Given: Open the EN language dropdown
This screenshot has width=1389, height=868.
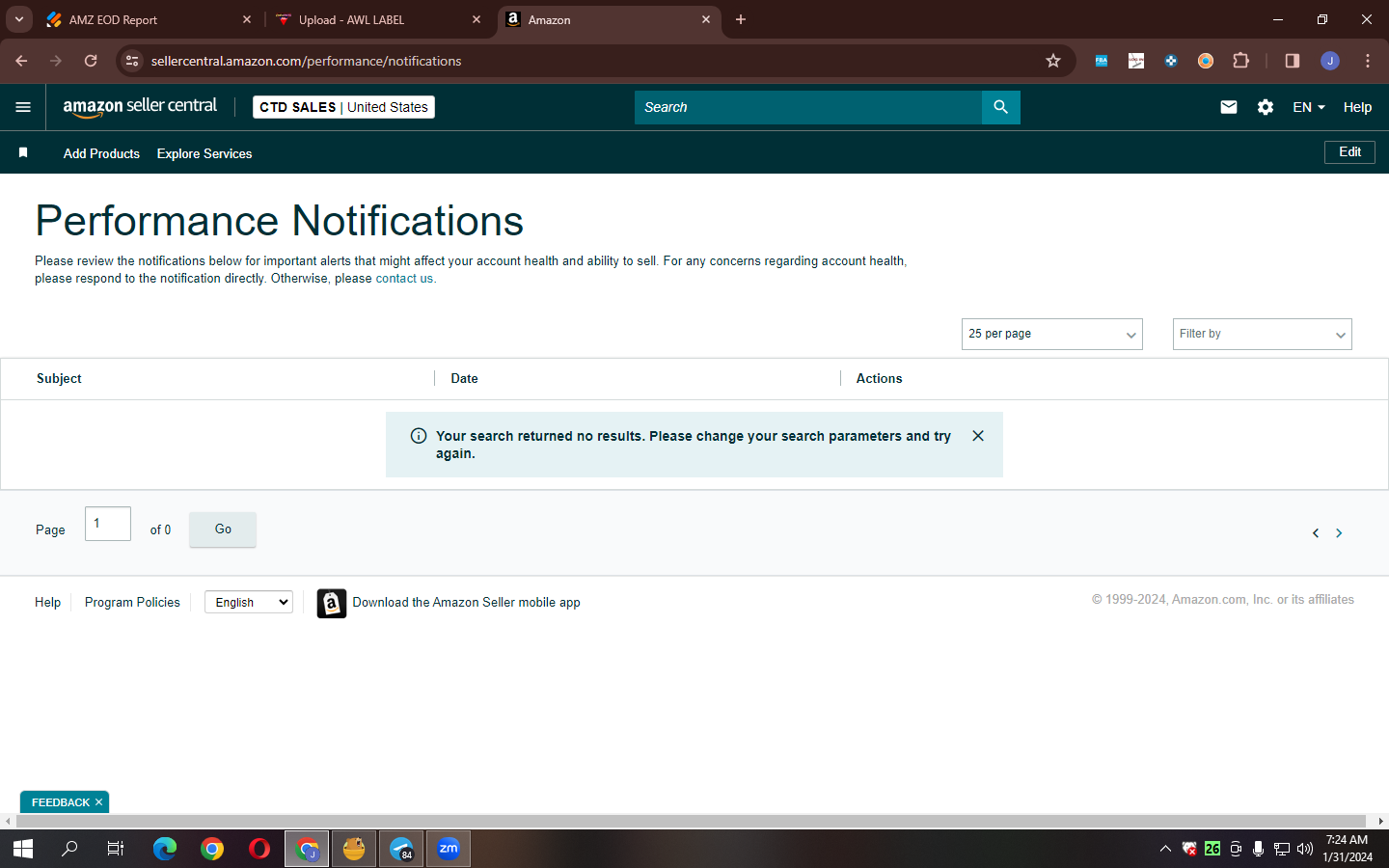Looking at the screenshot, I should [1309, 107].
